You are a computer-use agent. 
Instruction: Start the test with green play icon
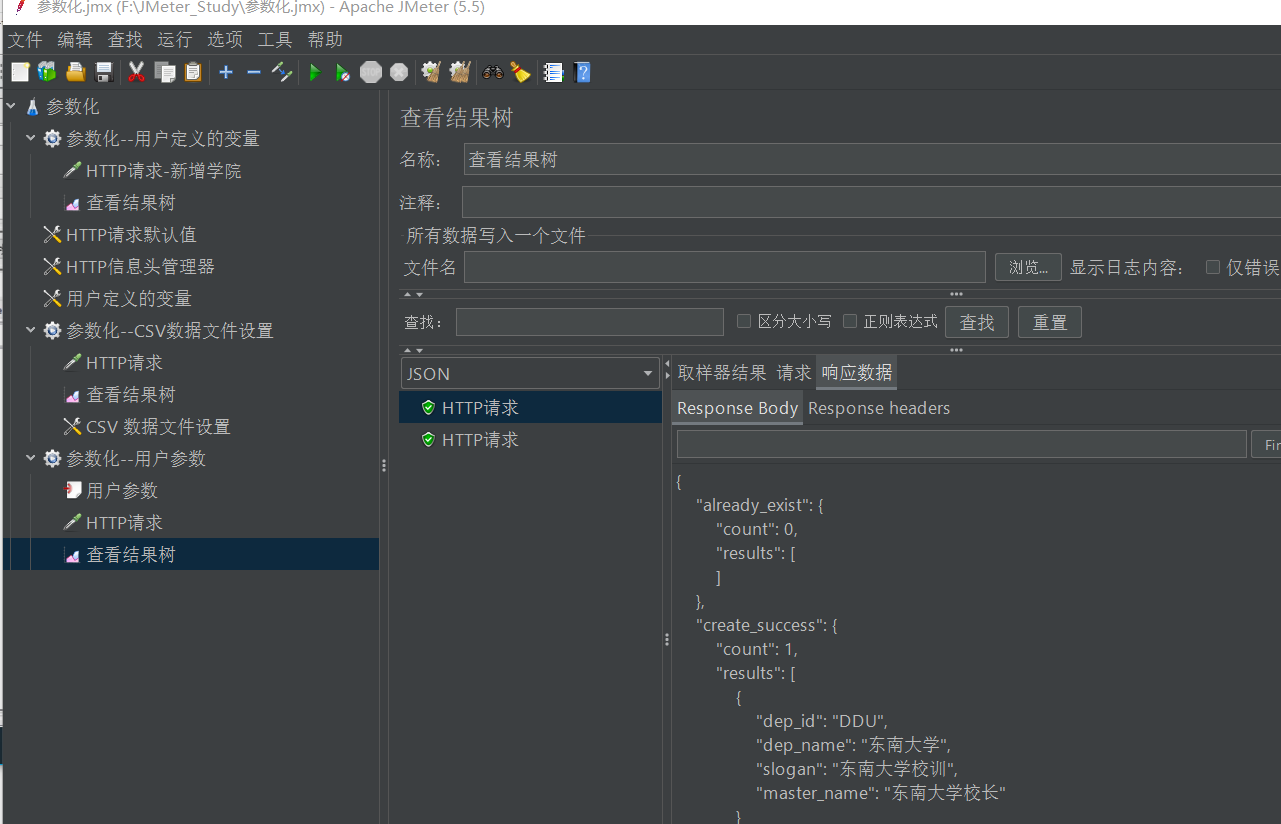tap(314, 72)
